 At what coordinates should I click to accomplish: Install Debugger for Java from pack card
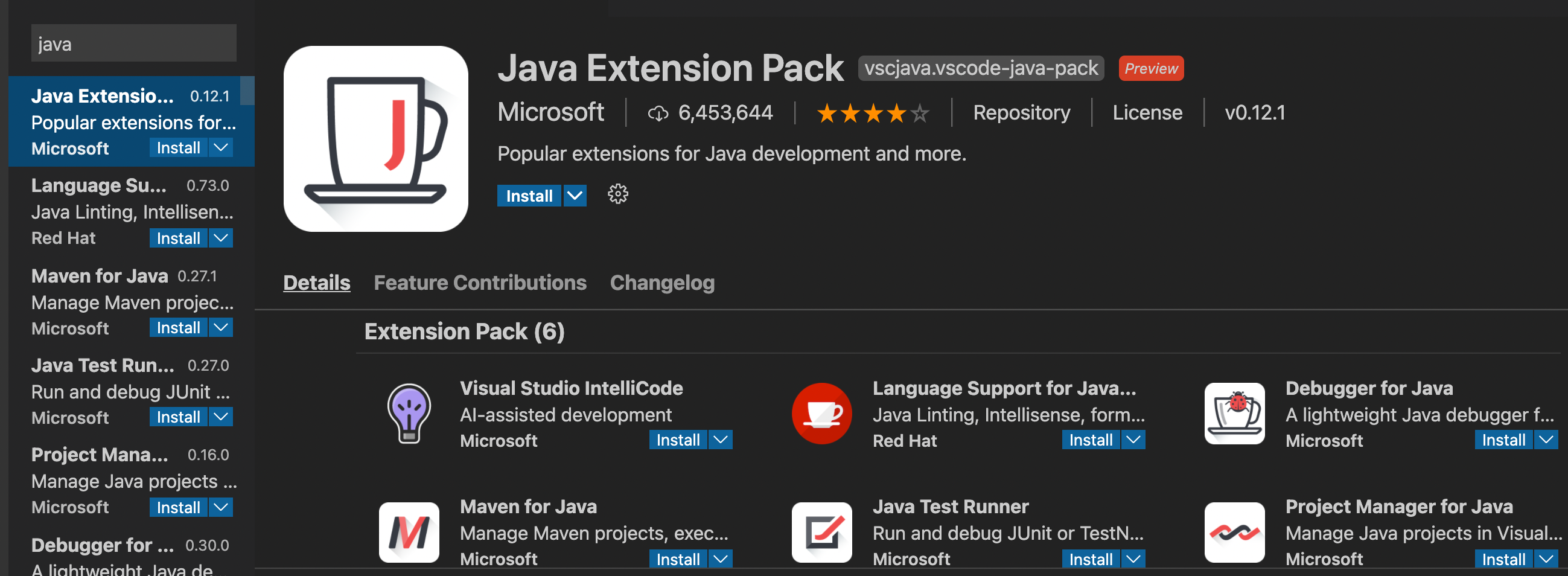(1503, 440)
